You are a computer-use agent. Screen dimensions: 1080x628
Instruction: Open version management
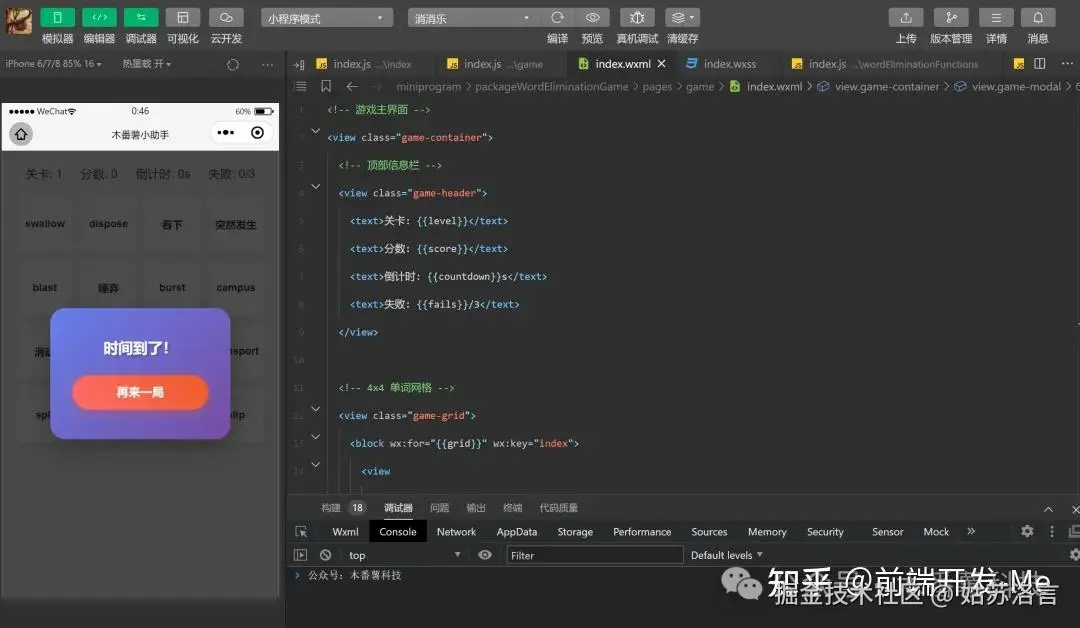coord(951,17)
